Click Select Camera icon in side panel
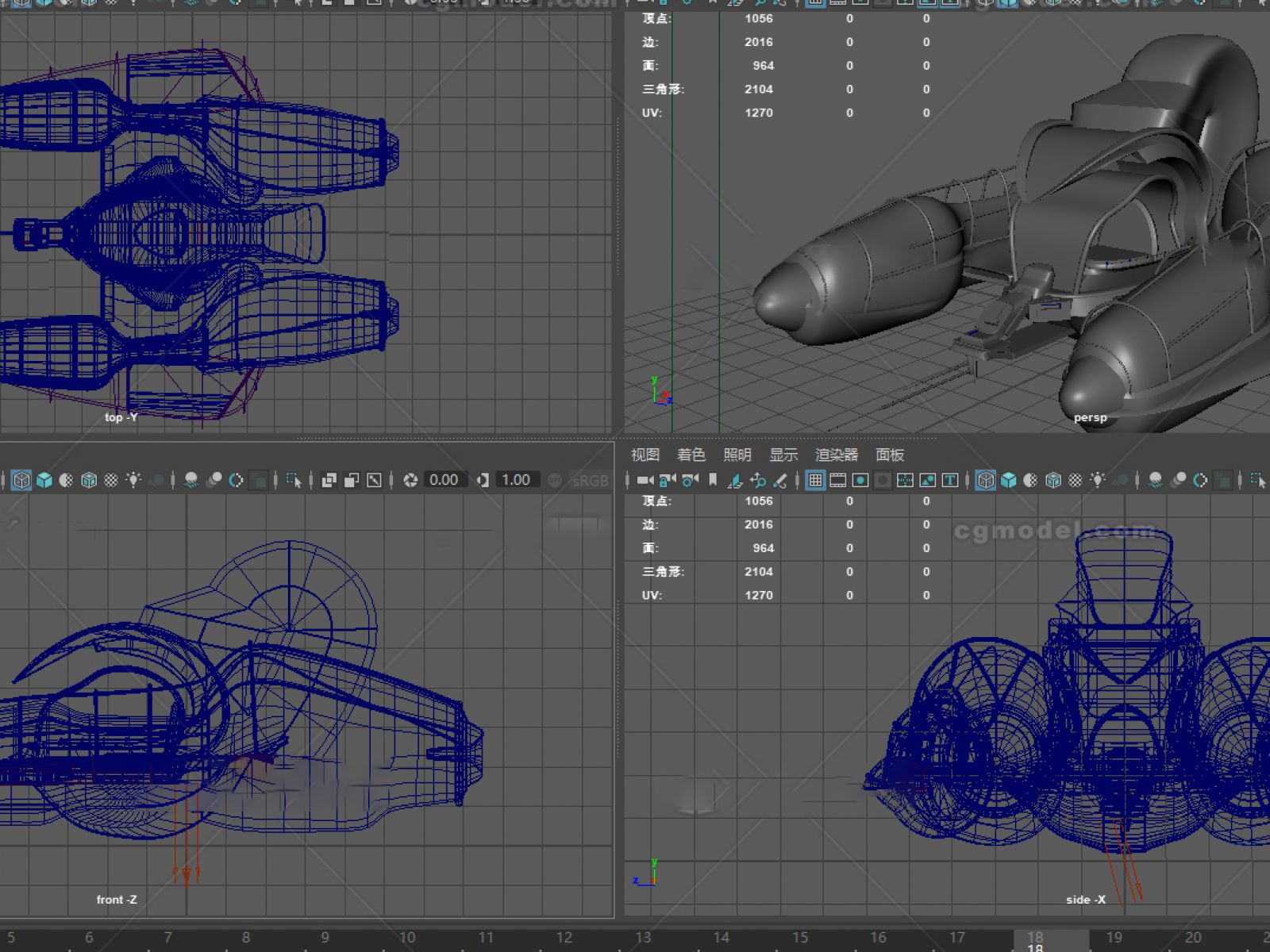The height and width of the screenshot is (952, 1270). point(645,480)
